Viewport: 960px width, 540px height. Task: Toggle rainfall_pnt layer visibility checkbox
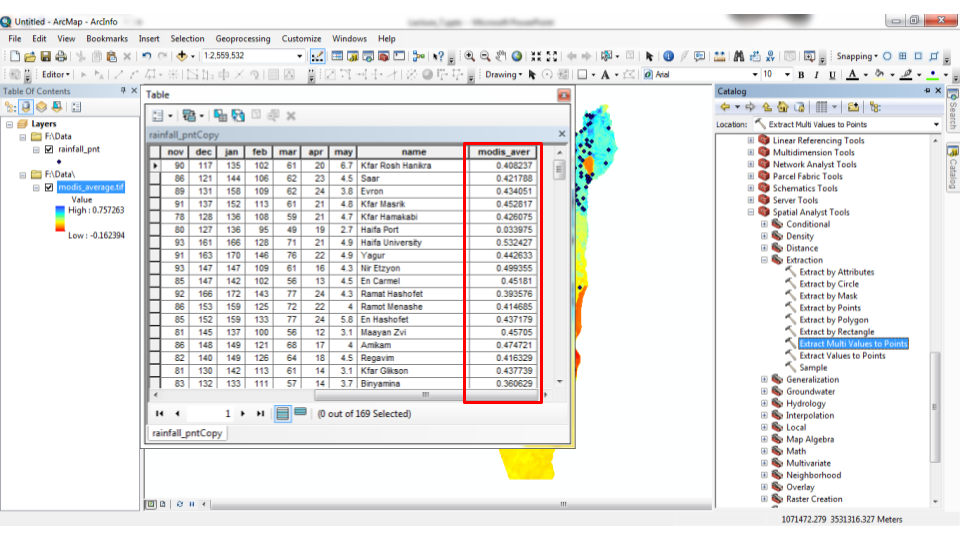pyautogui.click(x=49, y=149)
